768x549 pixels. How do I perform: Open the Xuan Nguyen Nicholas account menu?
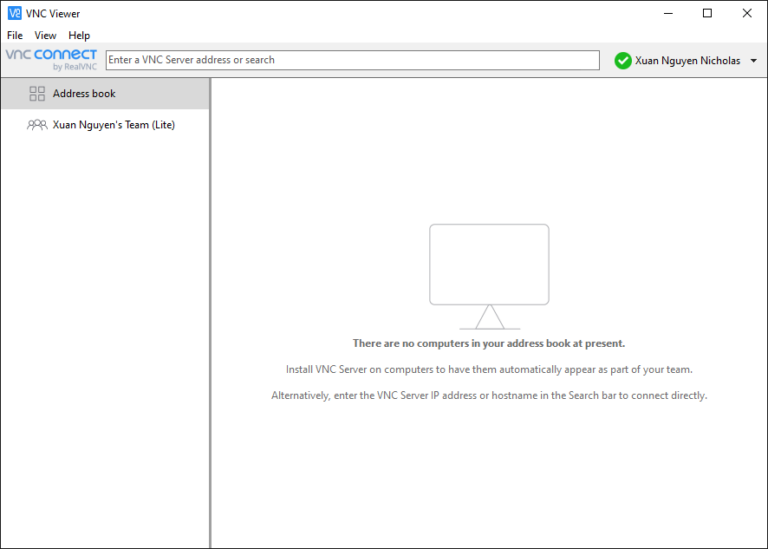pyautogui.click(x=687, y=61)
